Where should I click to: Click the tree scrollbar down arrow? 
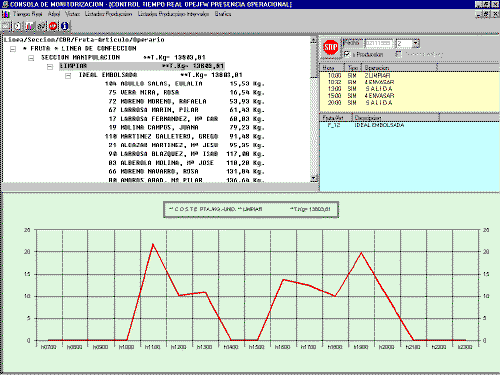[314, 178]
